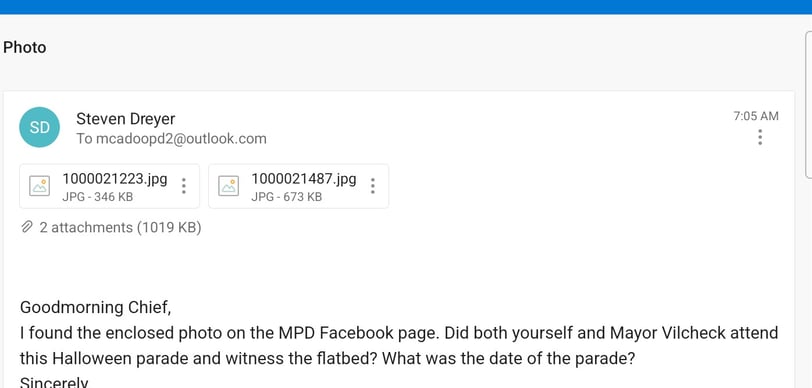Screen dimensions: 812x388
Task: Click the Photo subject heading
Action: coord(24,48)
